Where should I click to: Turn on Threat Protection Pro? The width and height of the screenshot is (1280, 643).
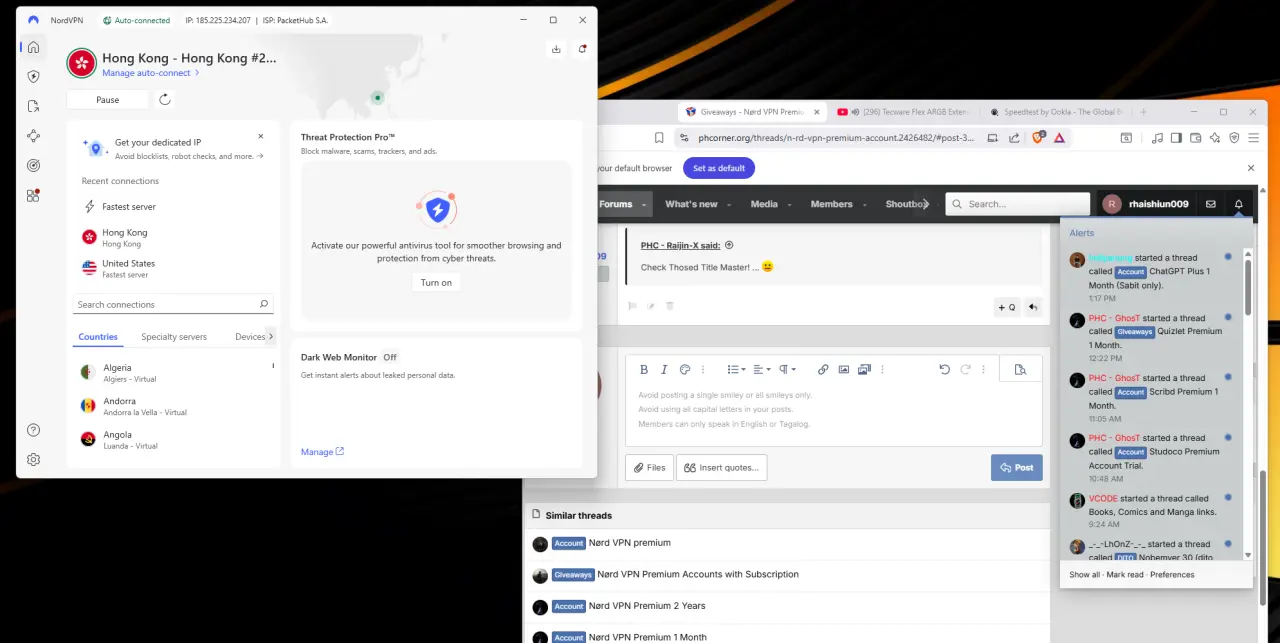(436, 283)
